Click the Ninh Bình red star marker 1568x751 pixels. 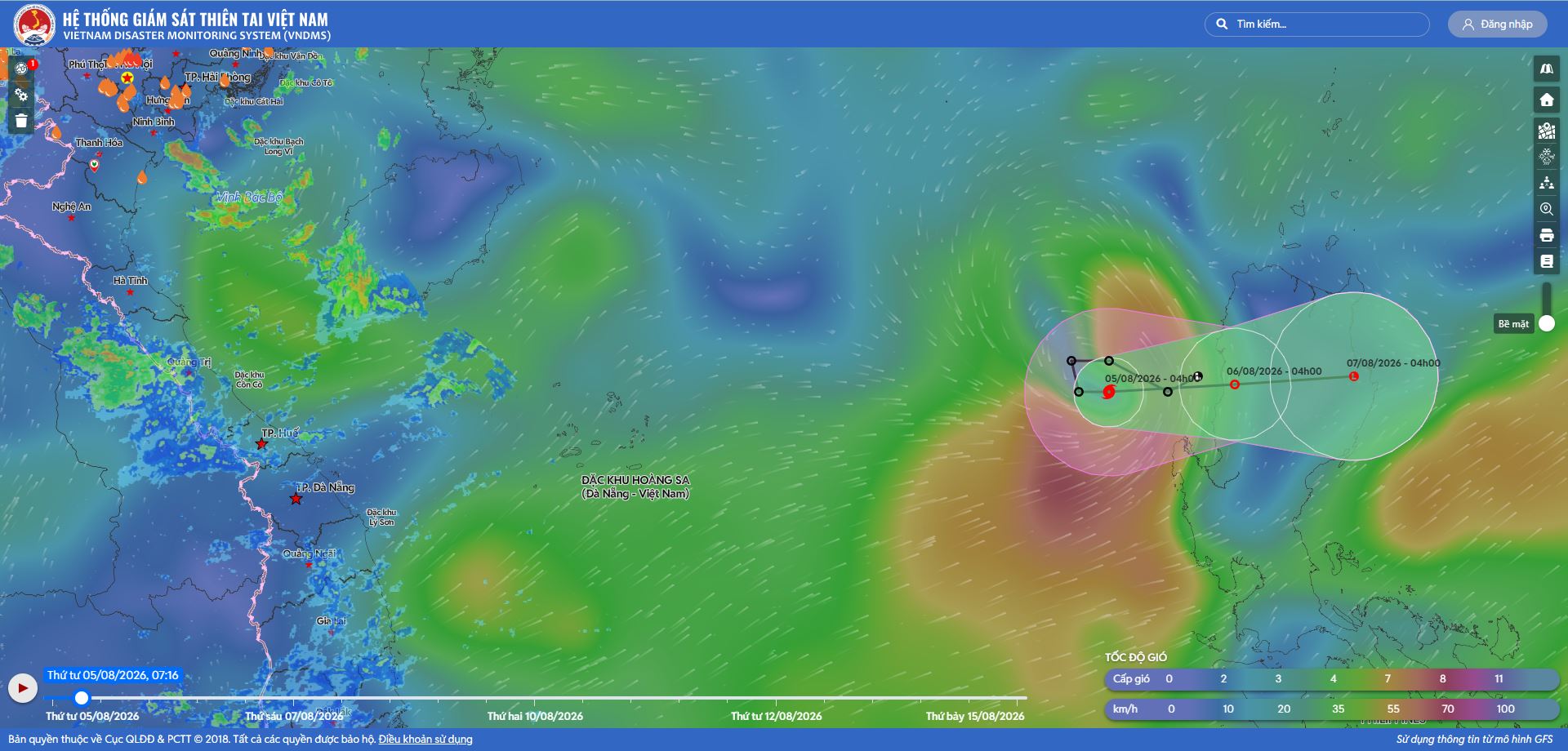(x=154, y=133)
